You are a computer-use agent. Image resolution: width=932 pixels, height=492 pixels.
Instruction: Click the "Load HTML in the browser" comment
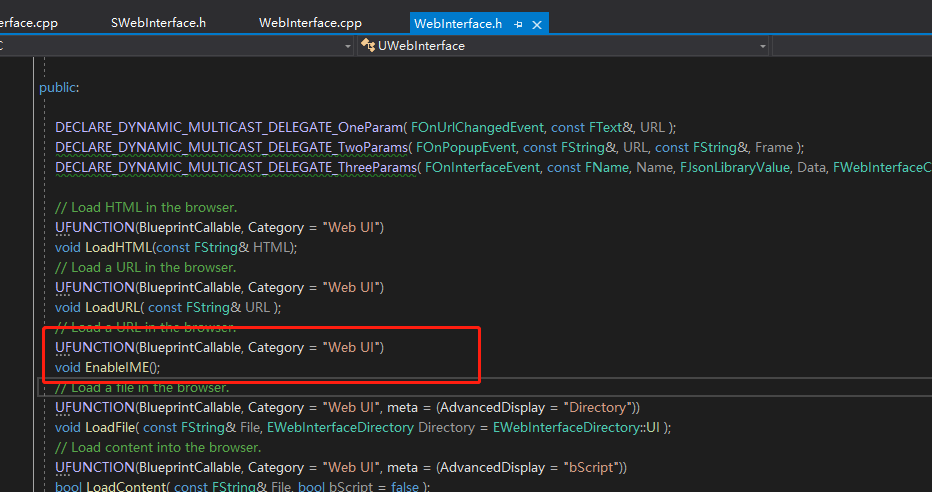coord(146,207)
